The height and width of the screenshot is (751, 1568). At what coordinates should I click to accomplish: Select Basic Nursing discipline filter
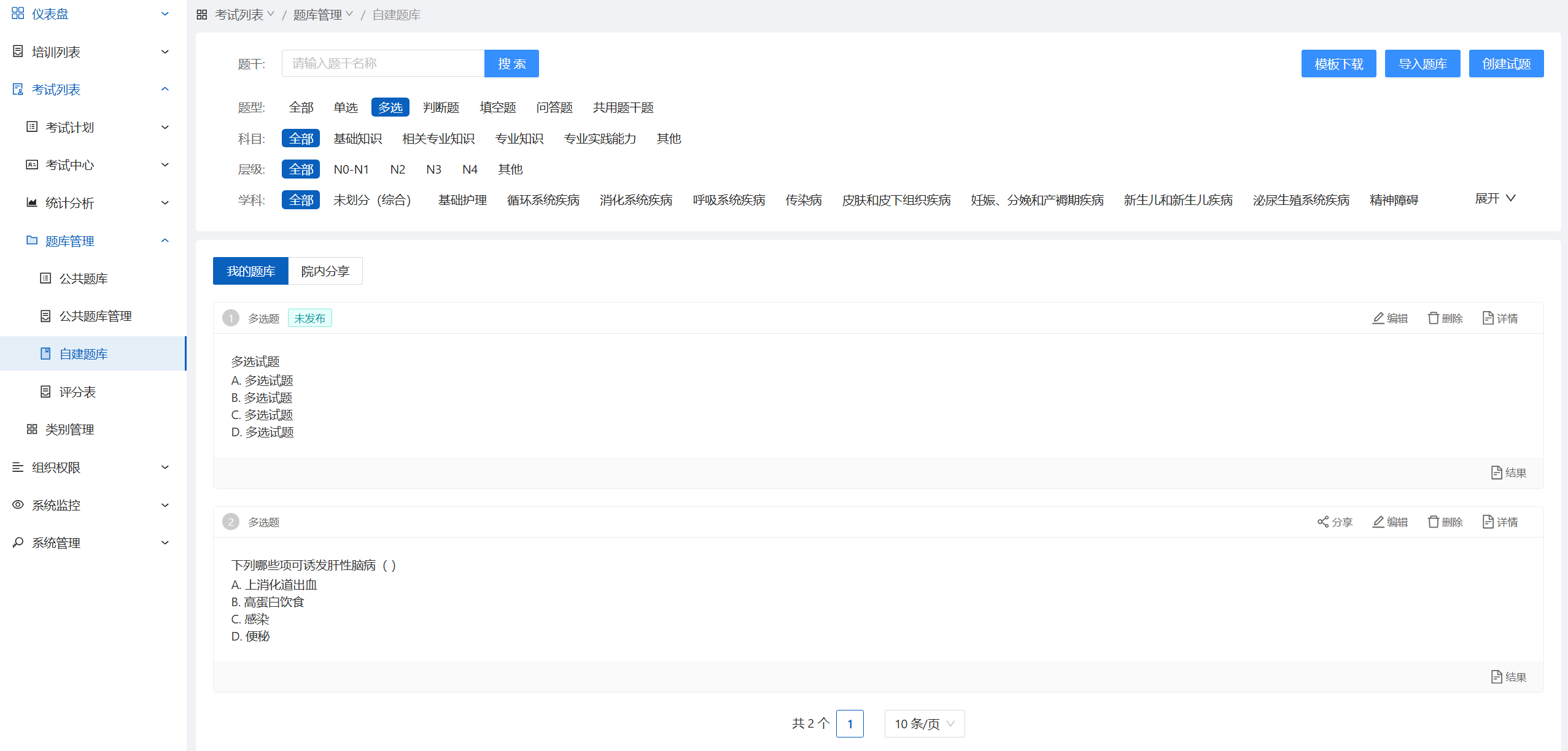click(x=462, y=200)
